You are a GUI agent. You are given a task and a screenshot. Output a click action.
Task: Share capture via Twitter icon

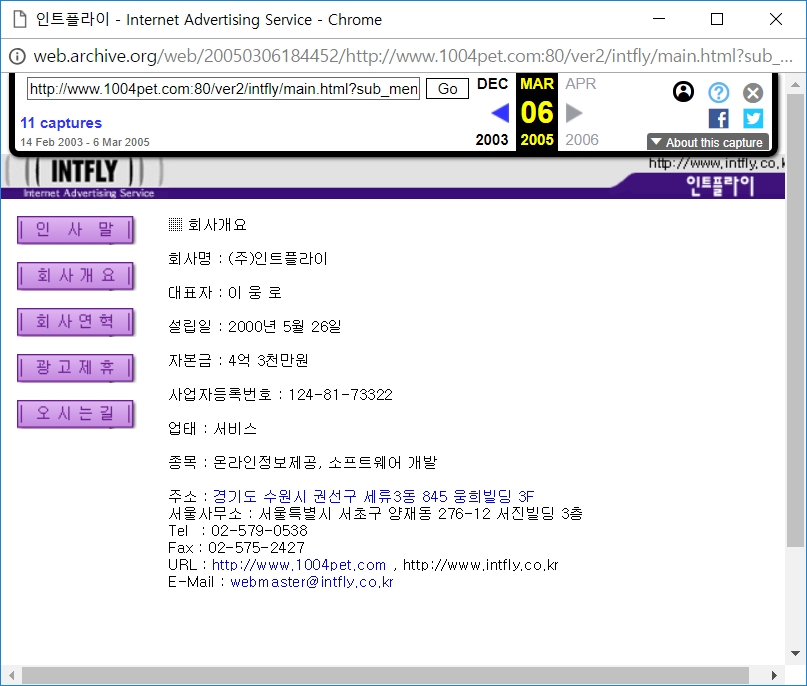pyautogui.click(x=752, y=118)
